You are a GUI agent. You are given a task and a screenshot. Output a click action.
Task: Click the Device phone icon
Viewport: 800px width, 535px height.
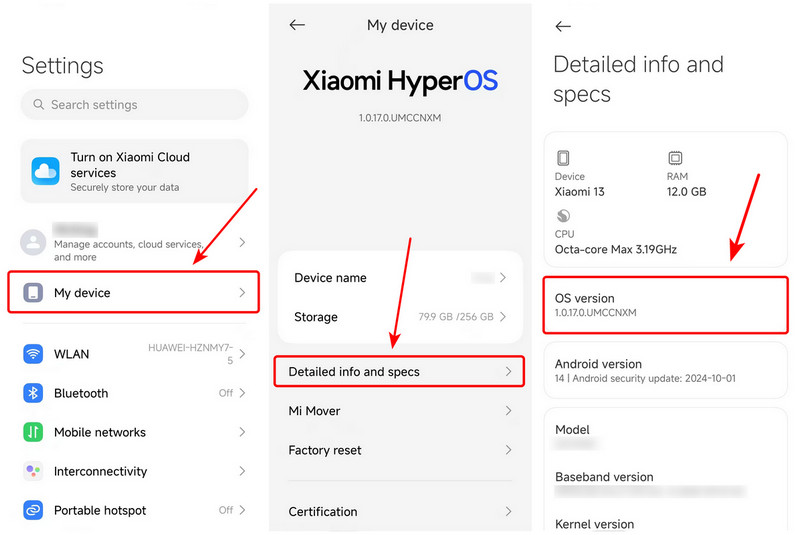(563, 158)
